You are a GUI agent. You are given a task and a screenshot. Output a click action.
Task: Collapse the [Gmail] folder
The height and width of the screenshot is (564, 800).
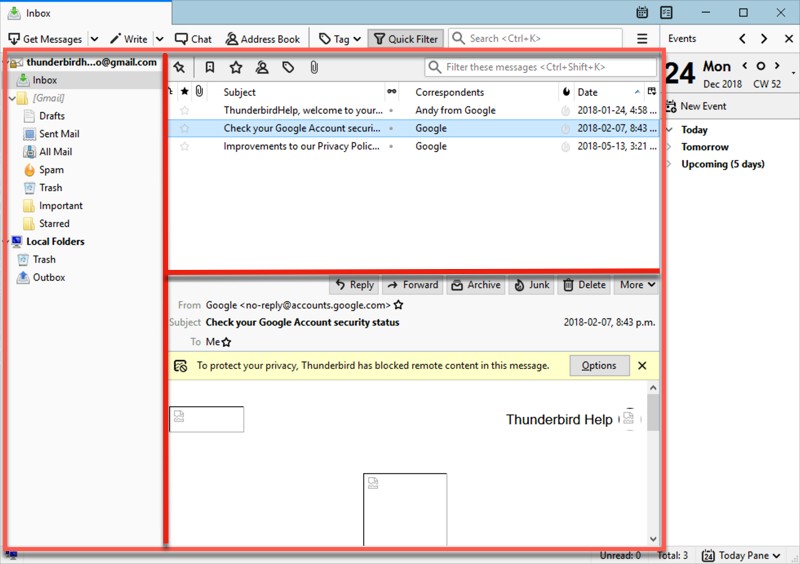12,99
